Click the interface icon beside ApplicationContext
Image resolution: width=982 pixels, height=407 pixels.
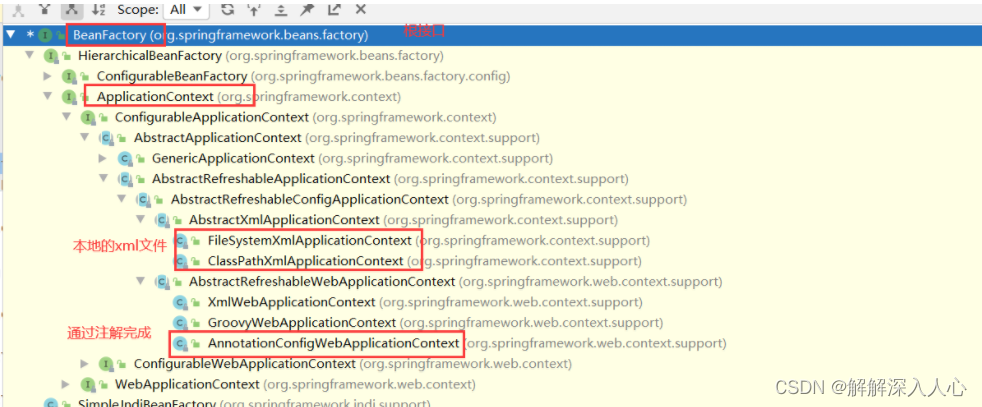pyautogui.click(x=69, y=96)
